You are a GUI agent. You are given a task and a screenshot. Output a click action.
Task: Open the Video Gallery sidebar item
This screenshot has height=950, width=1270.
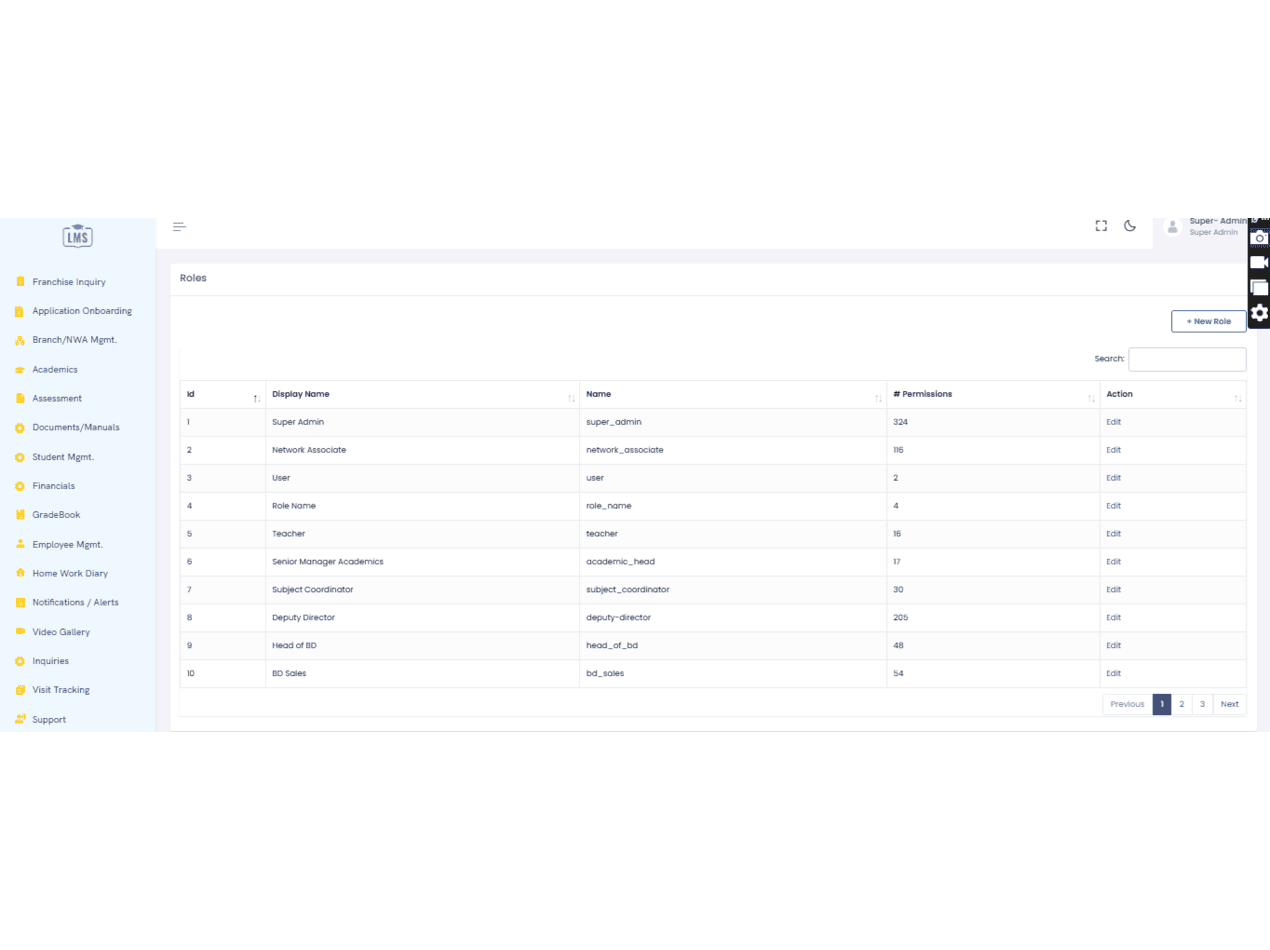60,632
